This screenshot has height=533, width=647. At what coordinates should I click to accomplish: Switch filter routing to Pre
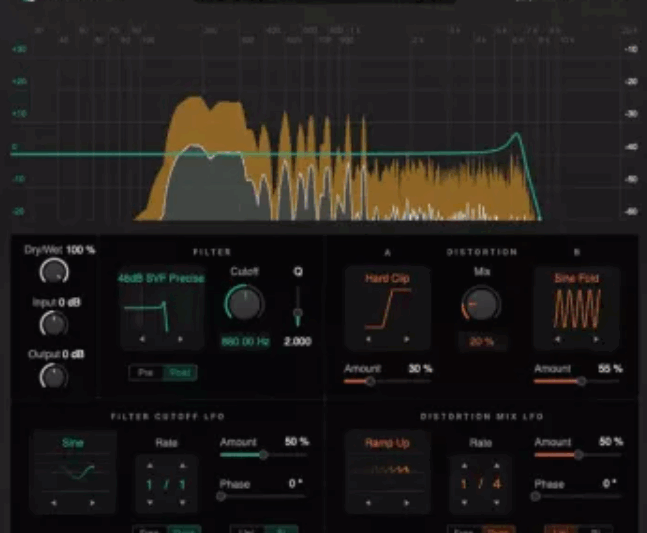pyautogui.click(x=146, y=373)
